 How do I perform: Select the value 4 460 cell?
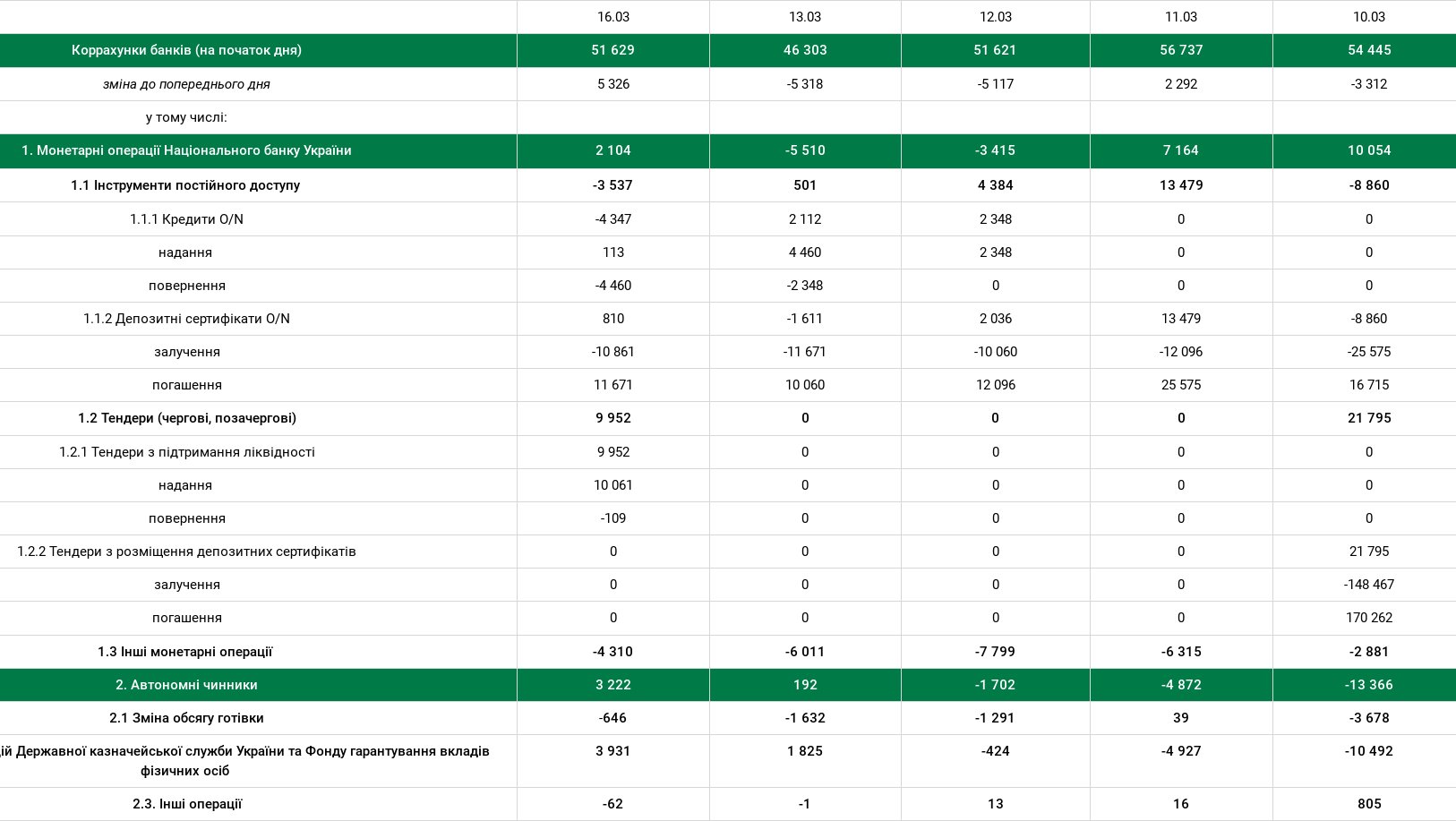(805, 252)
